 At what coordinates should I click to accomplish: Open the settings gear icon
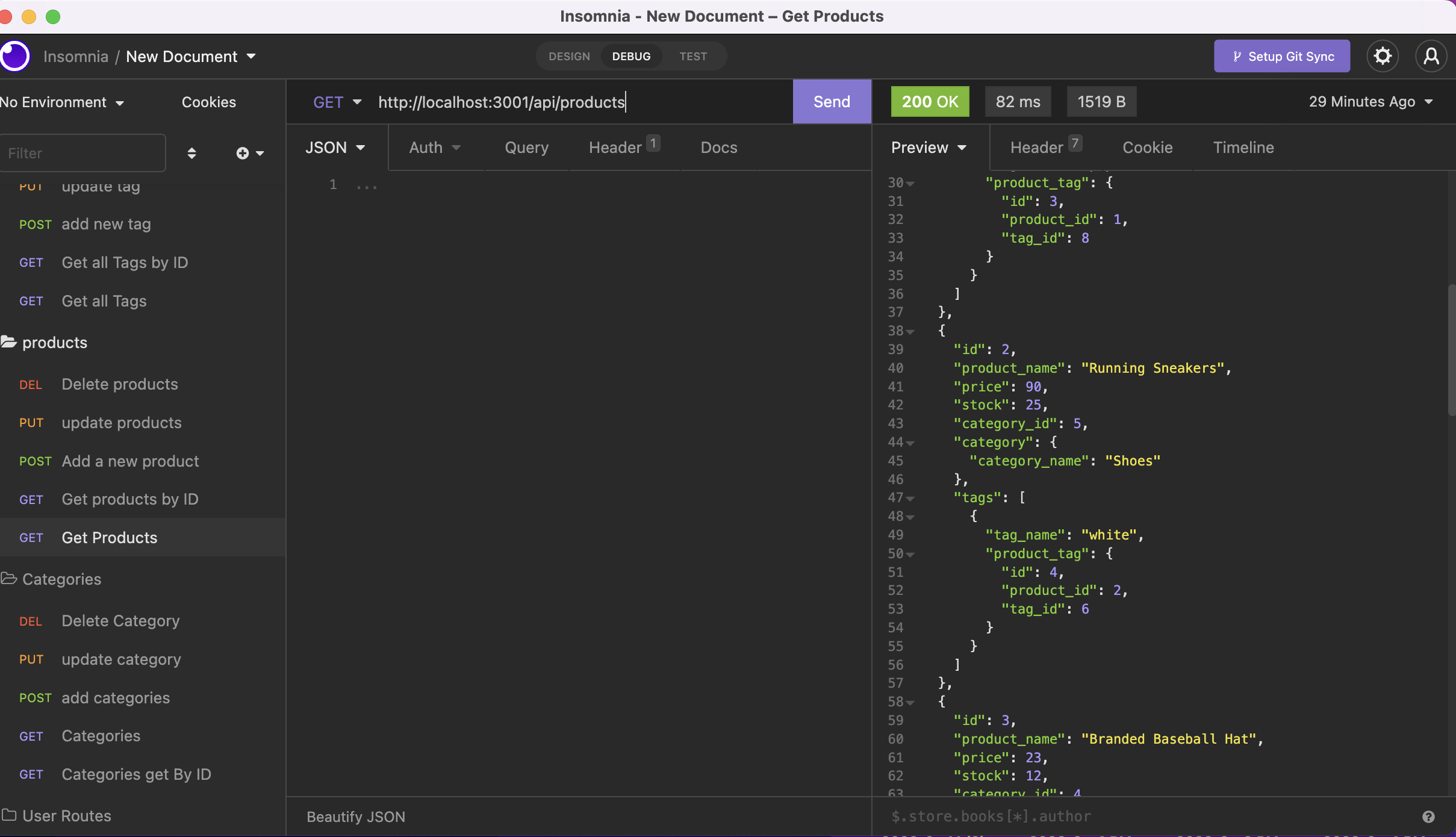[1383, 56]
